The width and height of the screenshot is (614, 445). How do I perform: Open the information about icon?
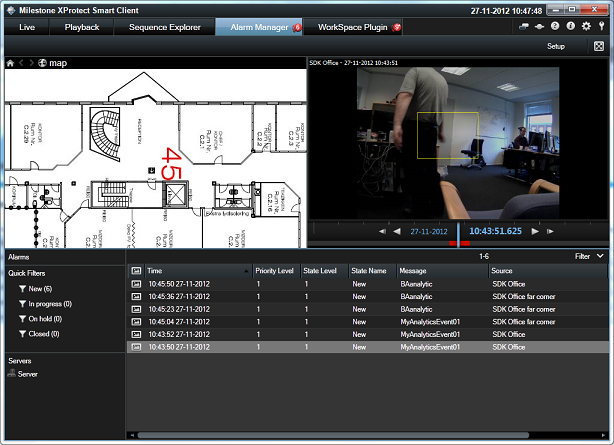coord(571,26)
